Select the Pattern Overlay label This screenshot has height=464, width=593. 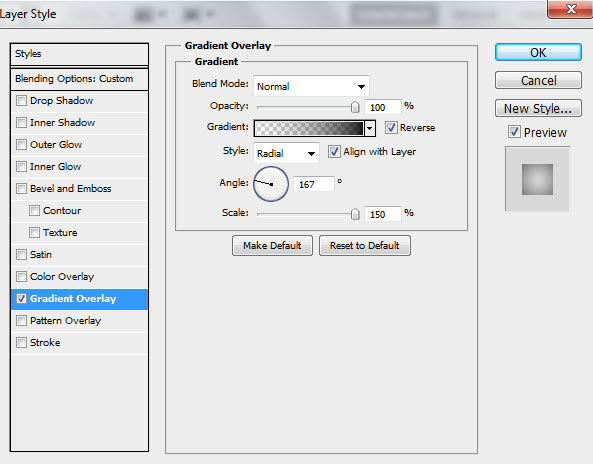coord(65,320)
